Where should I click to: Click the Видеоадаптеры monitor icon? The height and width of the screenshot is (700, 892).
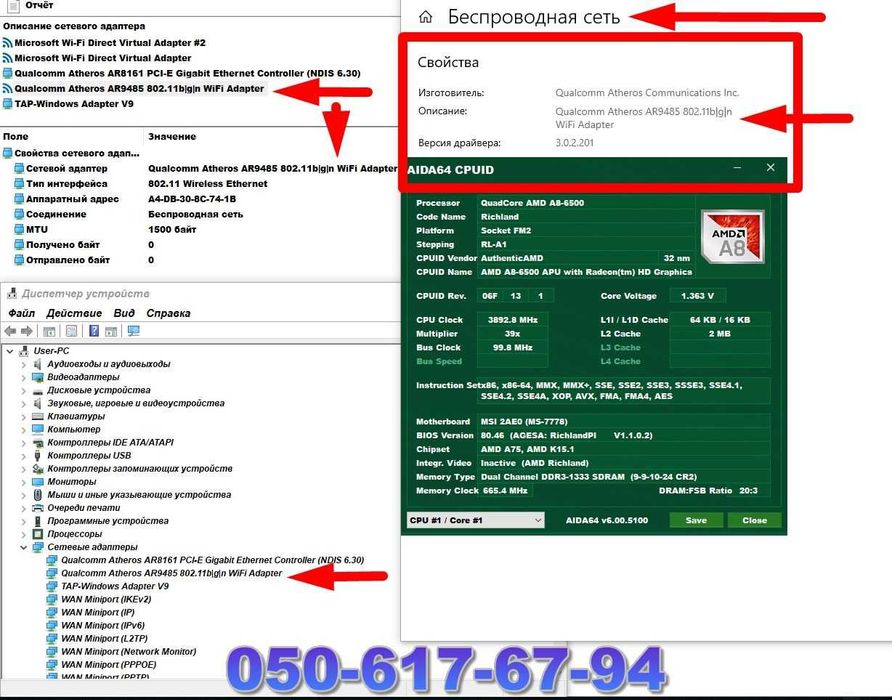(x=38, y=377)
